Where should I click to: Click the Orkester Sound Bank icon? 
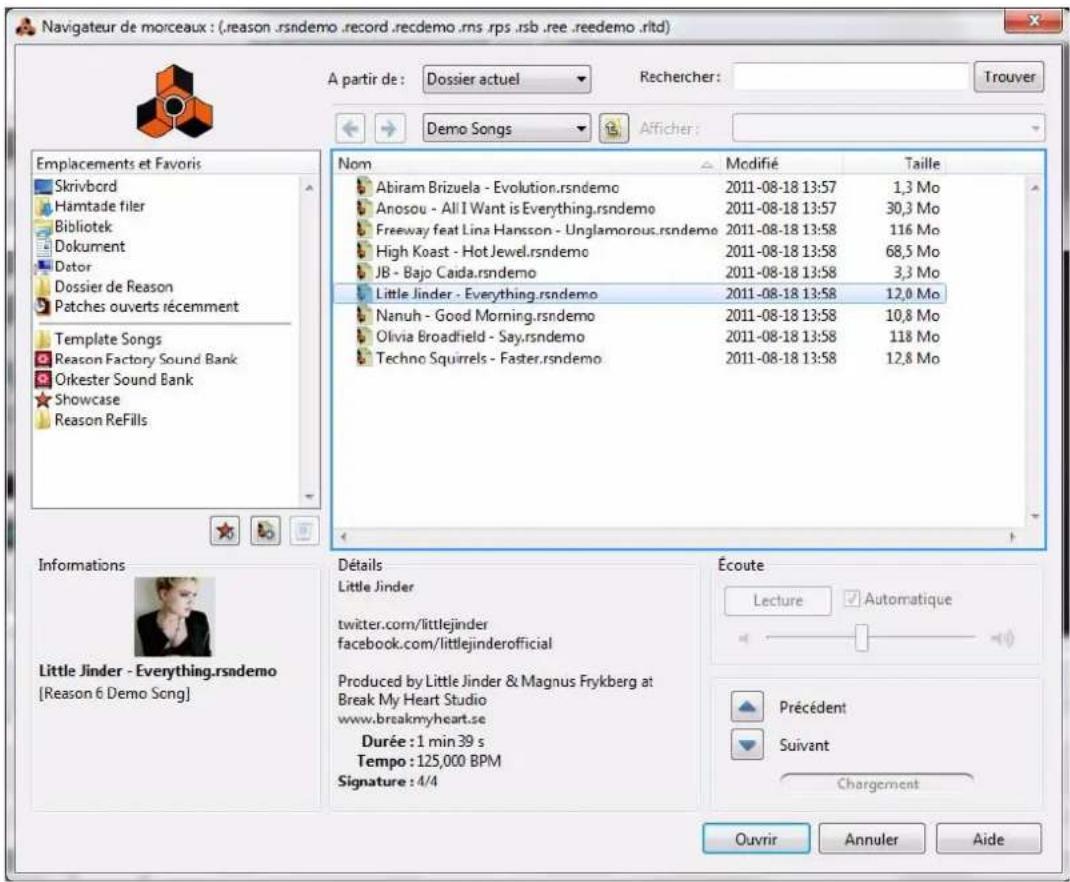[x=44, y=379]
